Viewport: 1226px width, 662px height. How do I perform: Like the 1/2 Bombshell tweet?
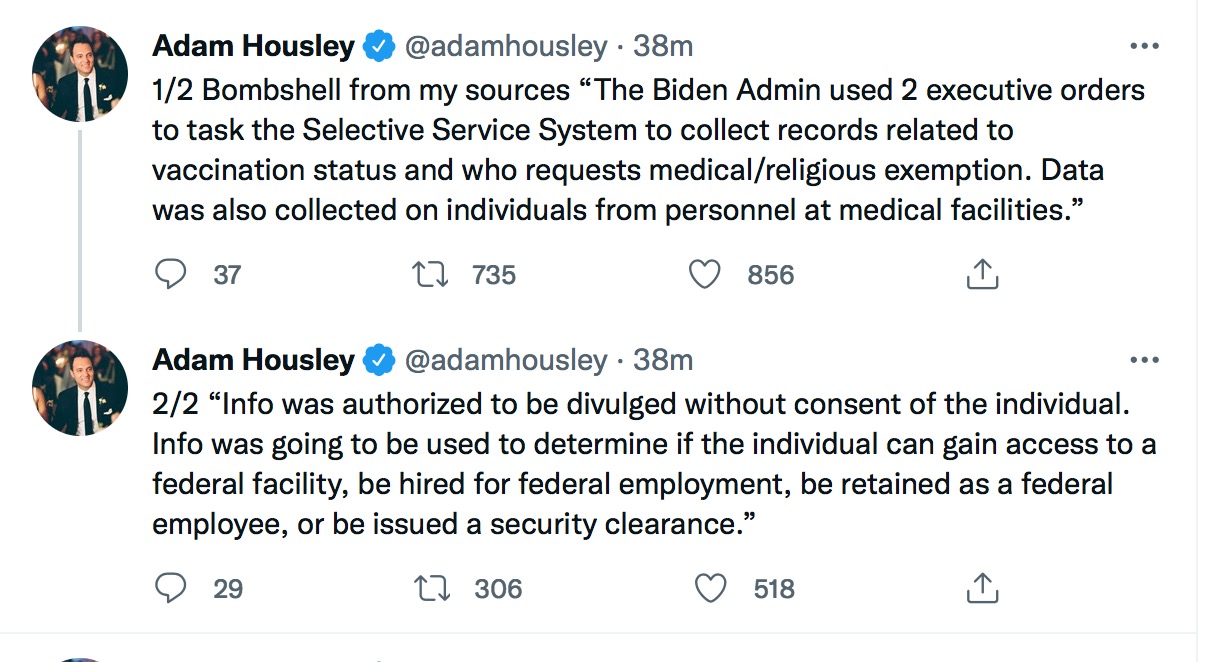pos(705,274)
